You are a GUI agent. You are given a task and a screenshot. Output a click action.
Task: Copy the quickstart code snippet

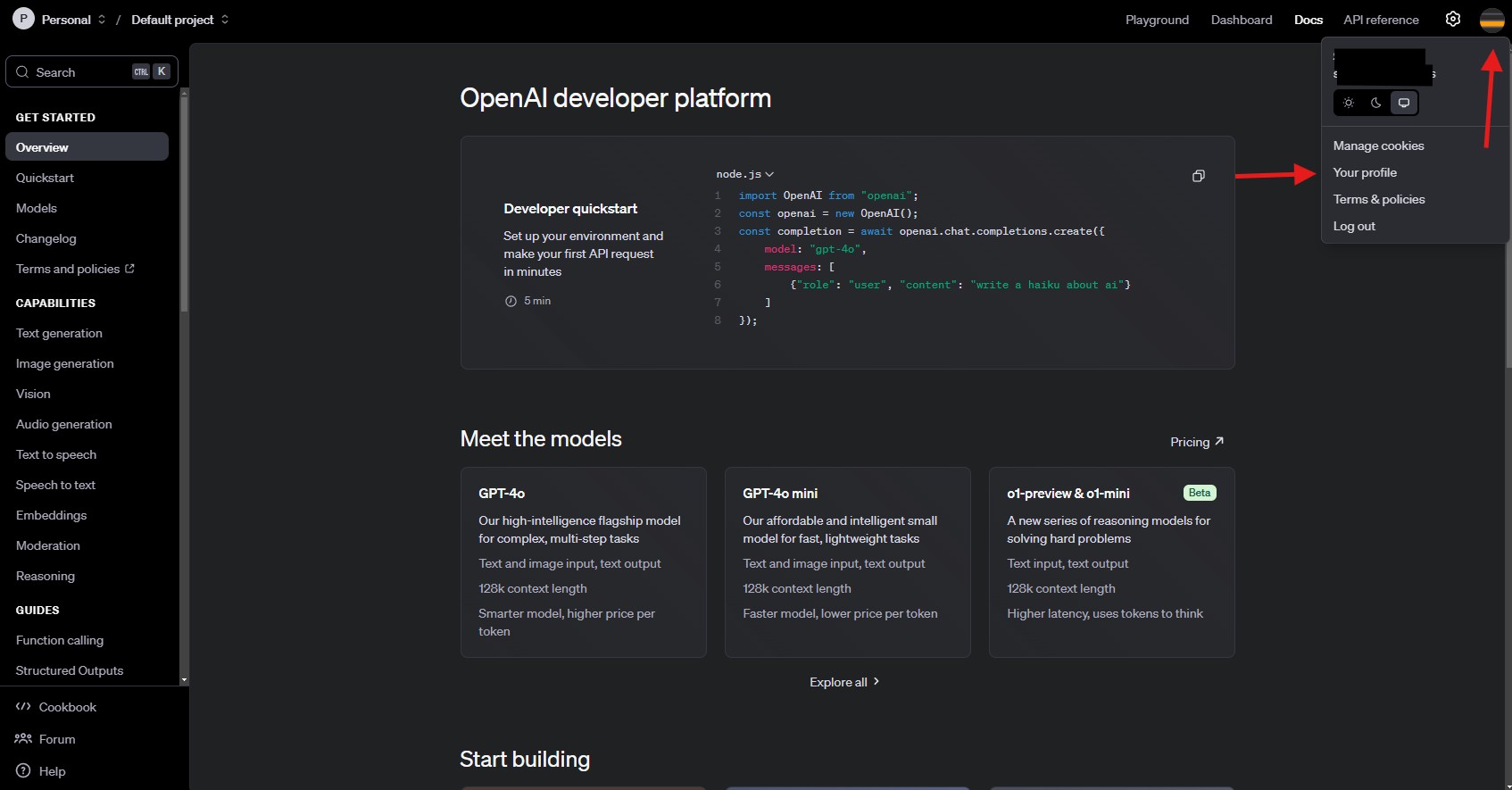pos(1198,176)
